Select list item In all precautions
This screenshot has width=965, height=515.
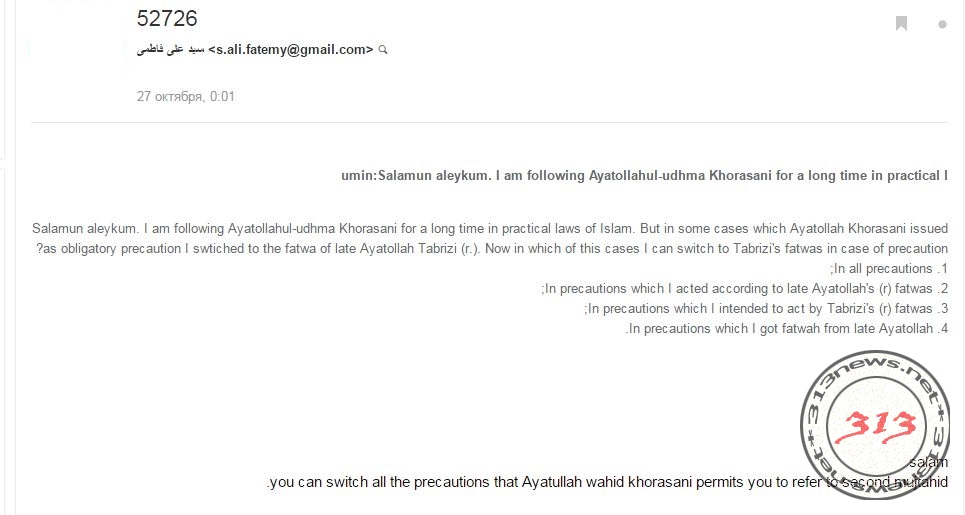(x=889, y=269)
